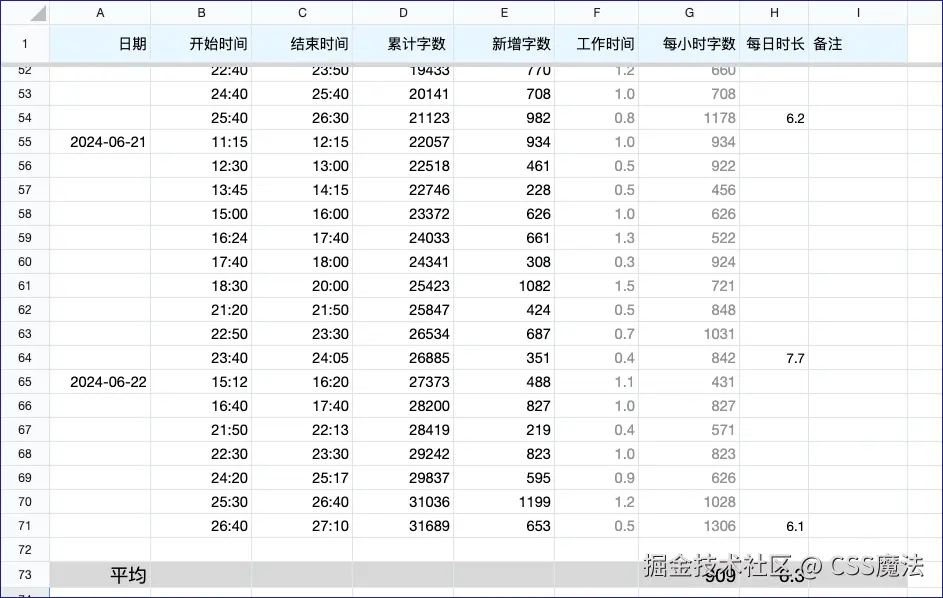Select column A header

coord(100,13)
